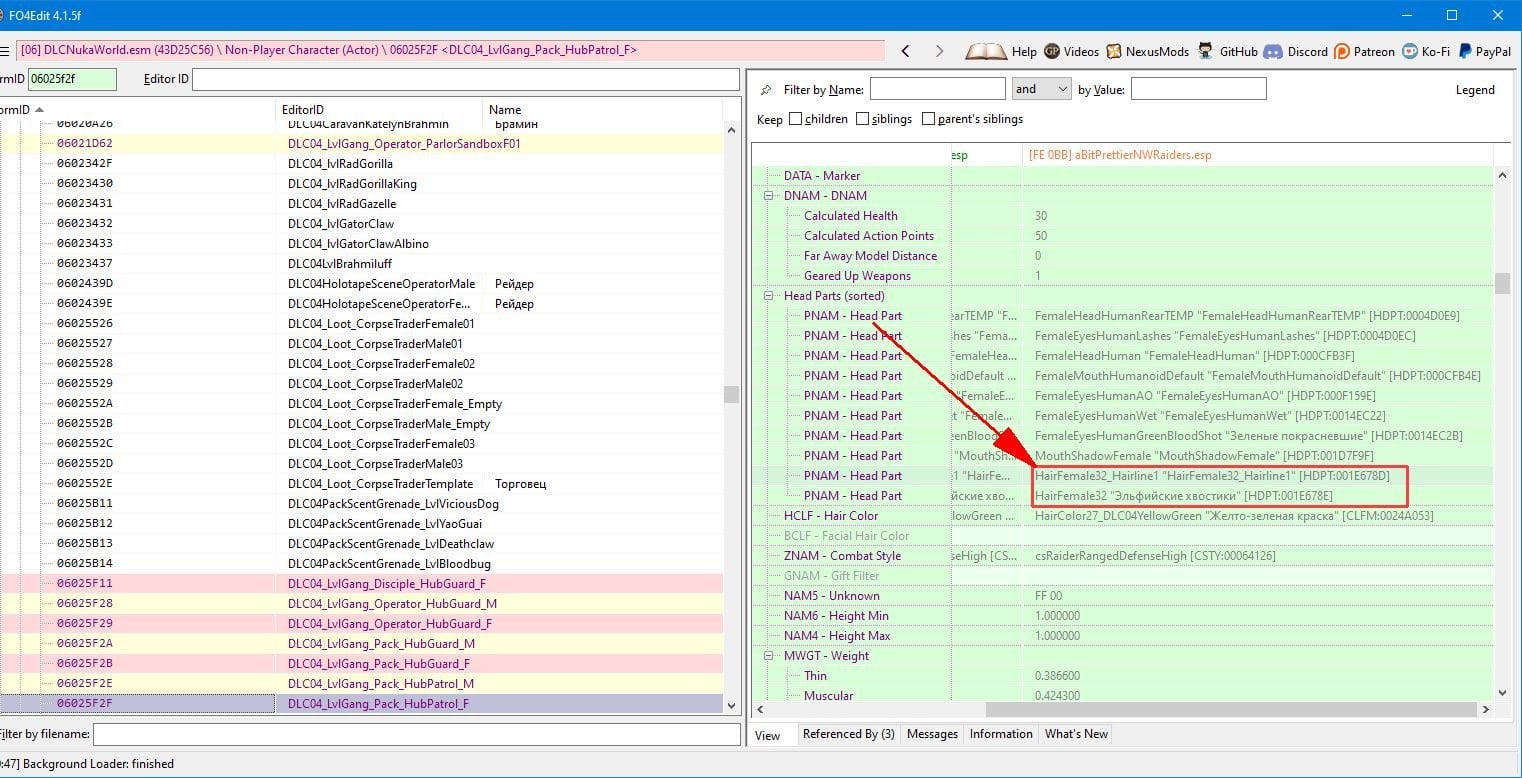Screen dimensions: 1522x778
Task: Visit the NexusMods page
Action: [1147, 52]
